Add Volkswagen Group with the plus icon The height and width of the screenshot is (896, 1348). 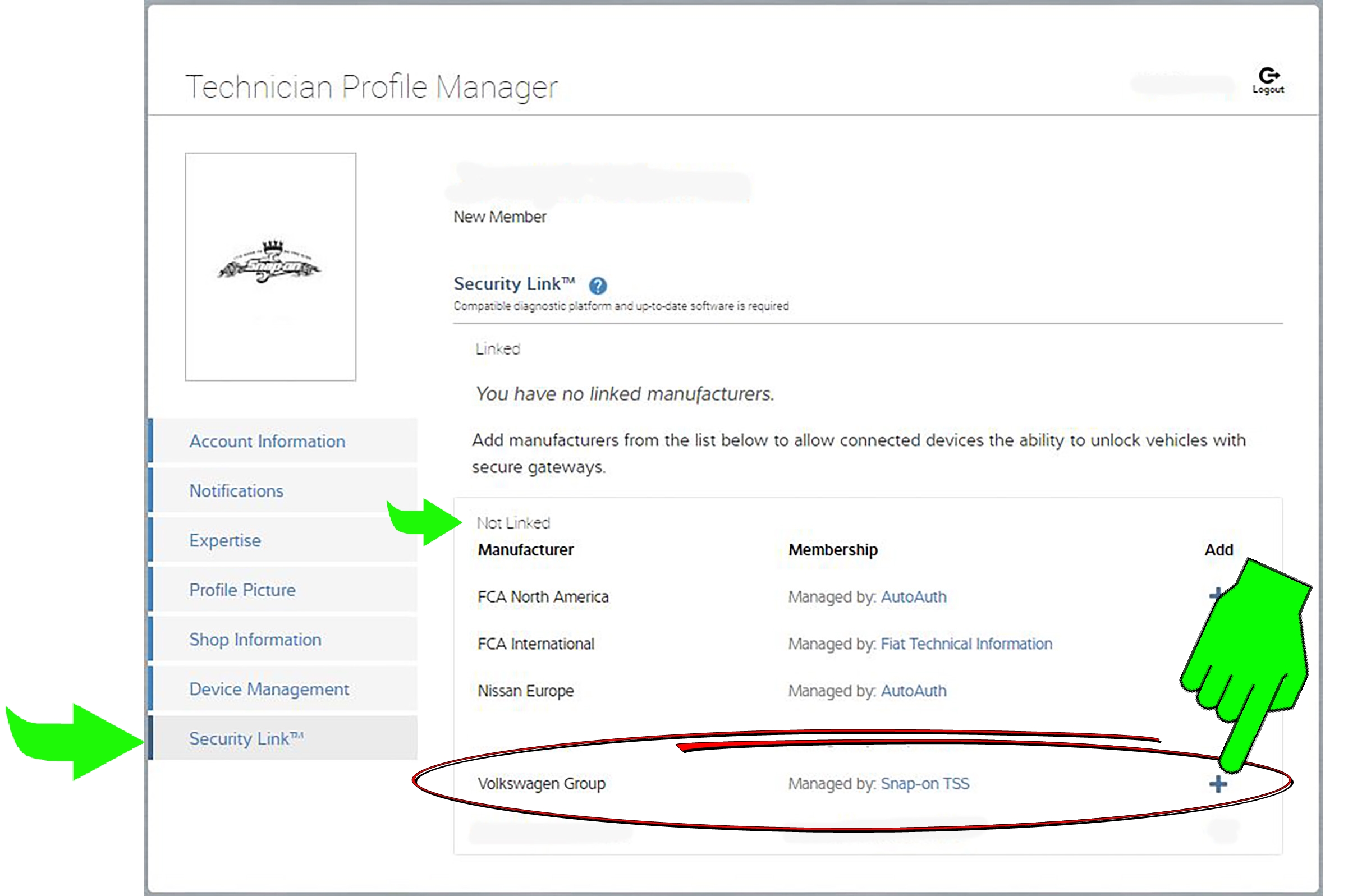click(1218, 784)
